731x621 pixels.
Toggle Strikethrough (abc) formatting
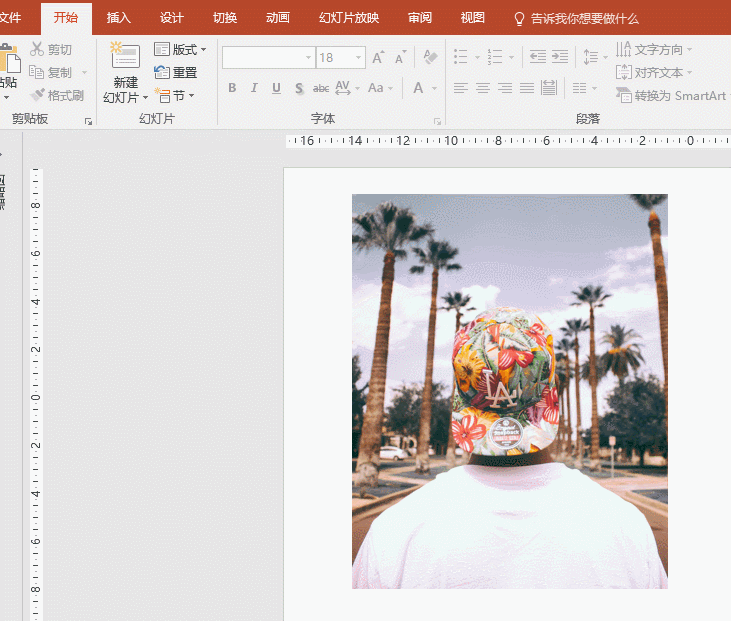point(321,88)
